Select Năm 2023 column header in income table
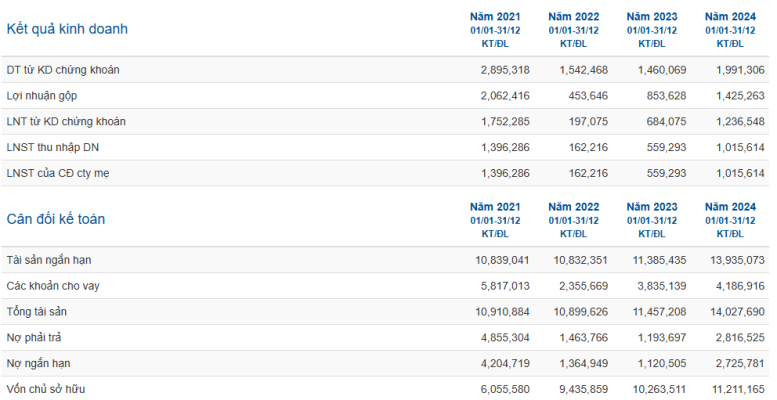This screenshot has width=777, height=400. coord(652,30)
